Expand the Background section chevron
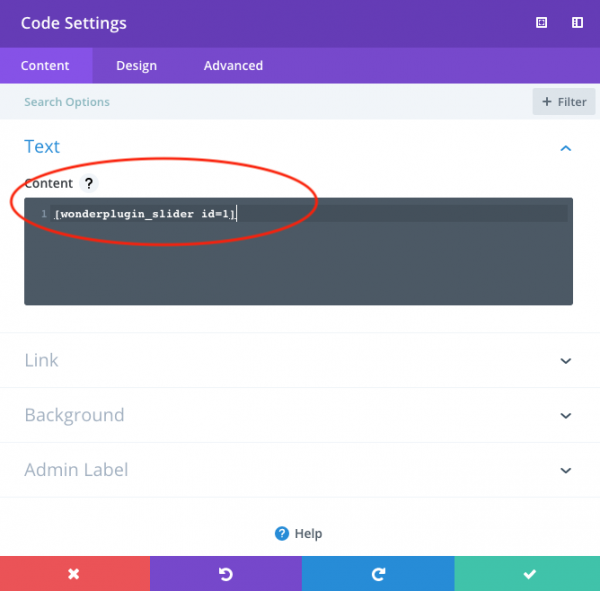 [565, 416]
